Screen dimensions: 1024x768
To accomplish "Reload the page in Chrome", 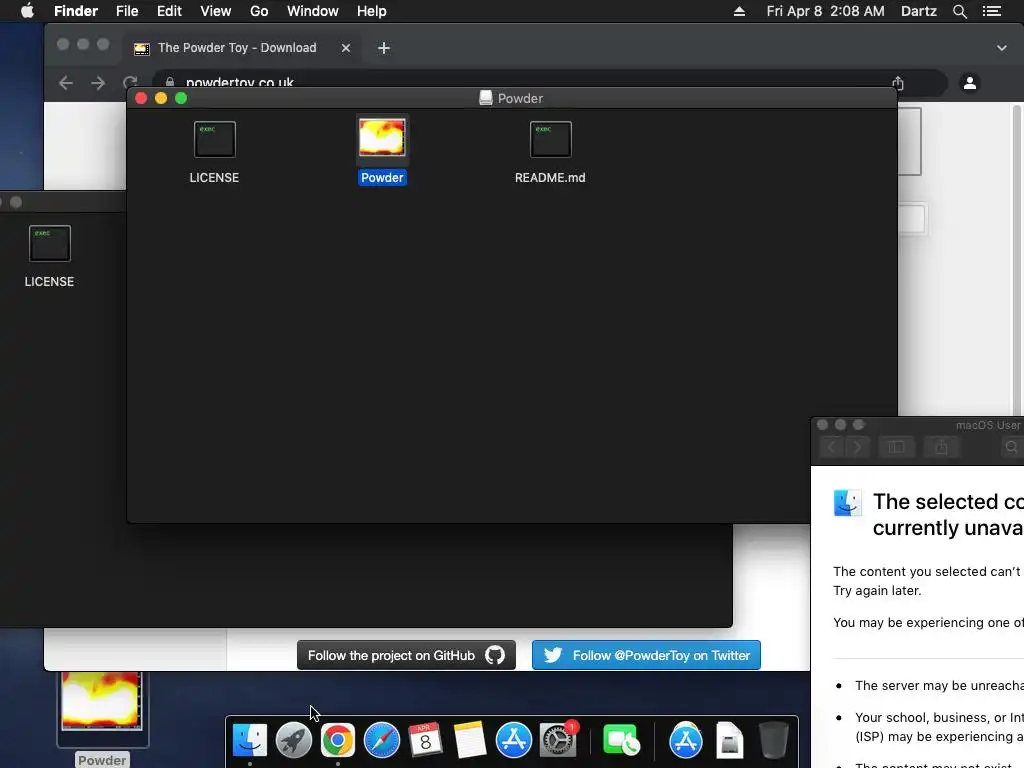I will point(130,83).
